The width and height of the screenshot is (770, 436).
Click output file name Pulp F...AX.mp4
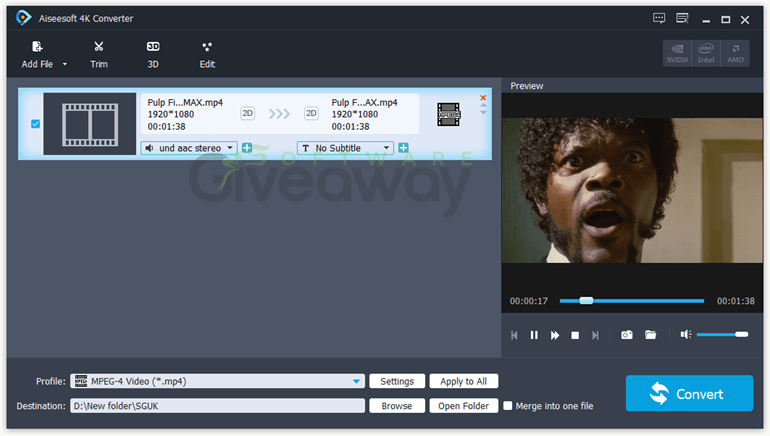[x=364, y=103]
